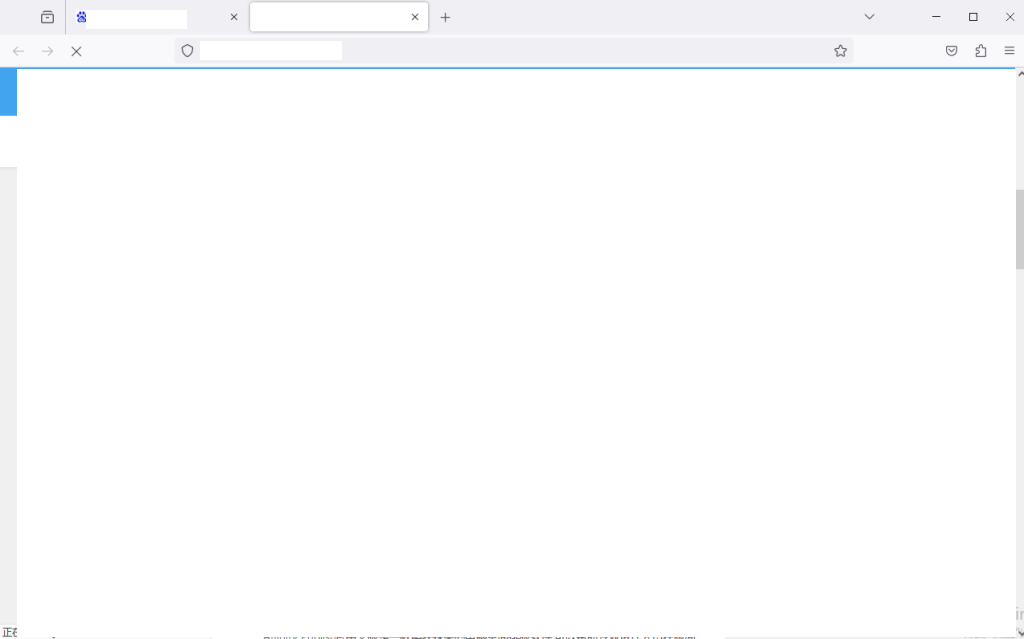Focus the URL address bar field

pos(513,51)
